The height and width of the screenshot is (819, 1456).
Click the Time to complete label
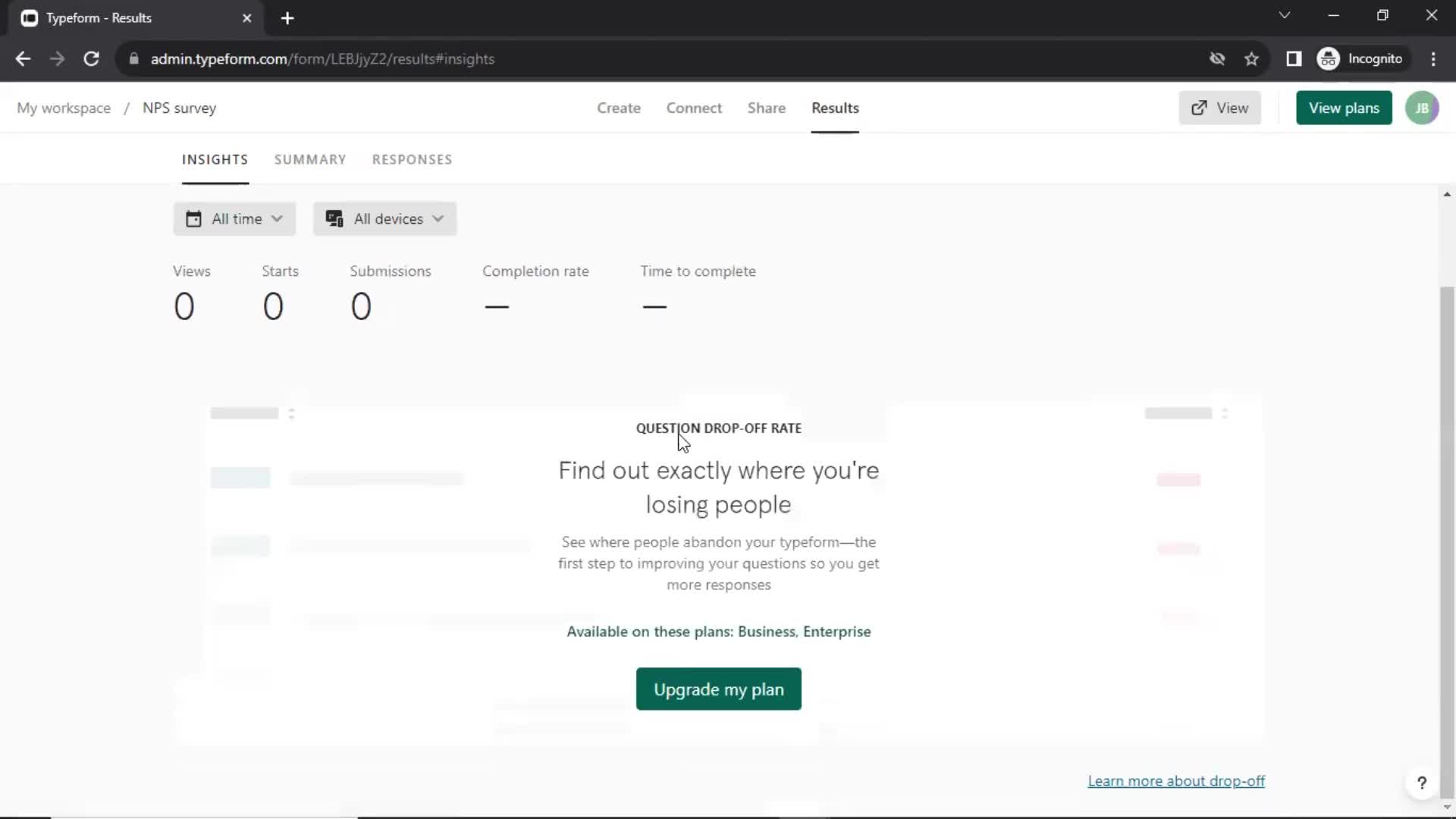click(x=698, y=271)
